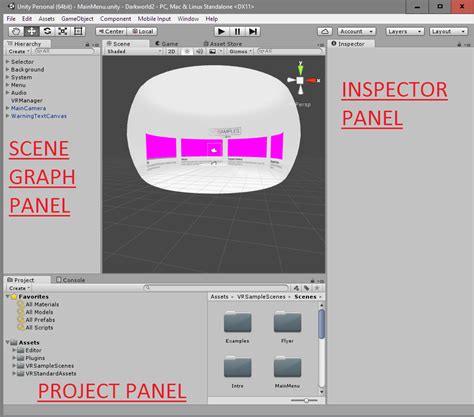474x417 pixels.
Task: Open the Shaded draw mode dropdown
Action: (133, 51)
